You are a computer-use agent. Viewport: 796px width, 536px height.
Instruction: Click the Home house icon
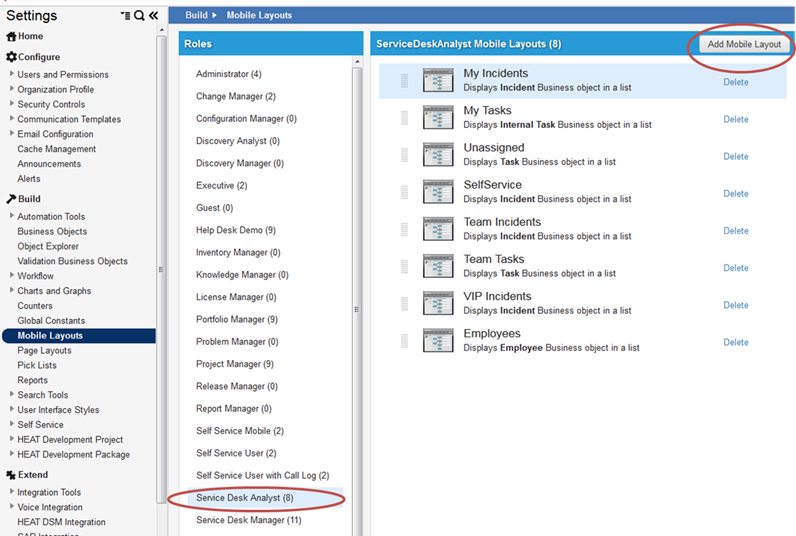[11, 37]
